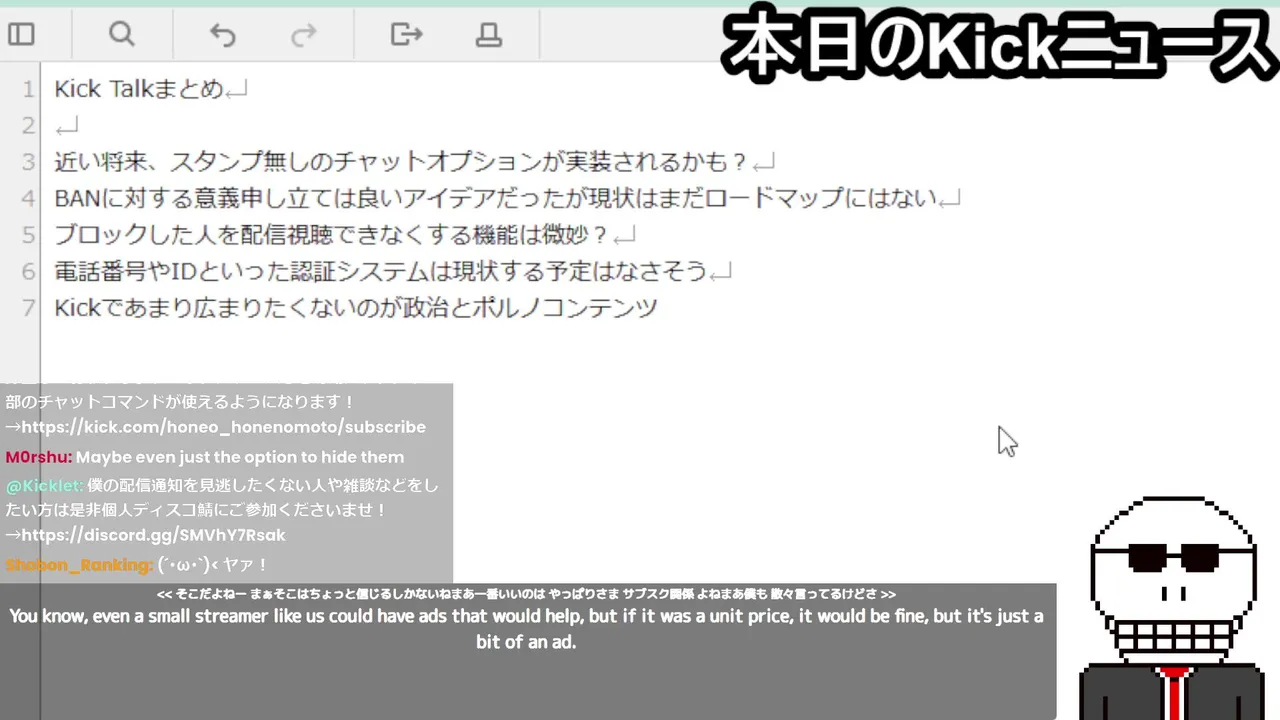Undo the last edit
Screen dimensions: 1280x720
[x=222, y=35]
